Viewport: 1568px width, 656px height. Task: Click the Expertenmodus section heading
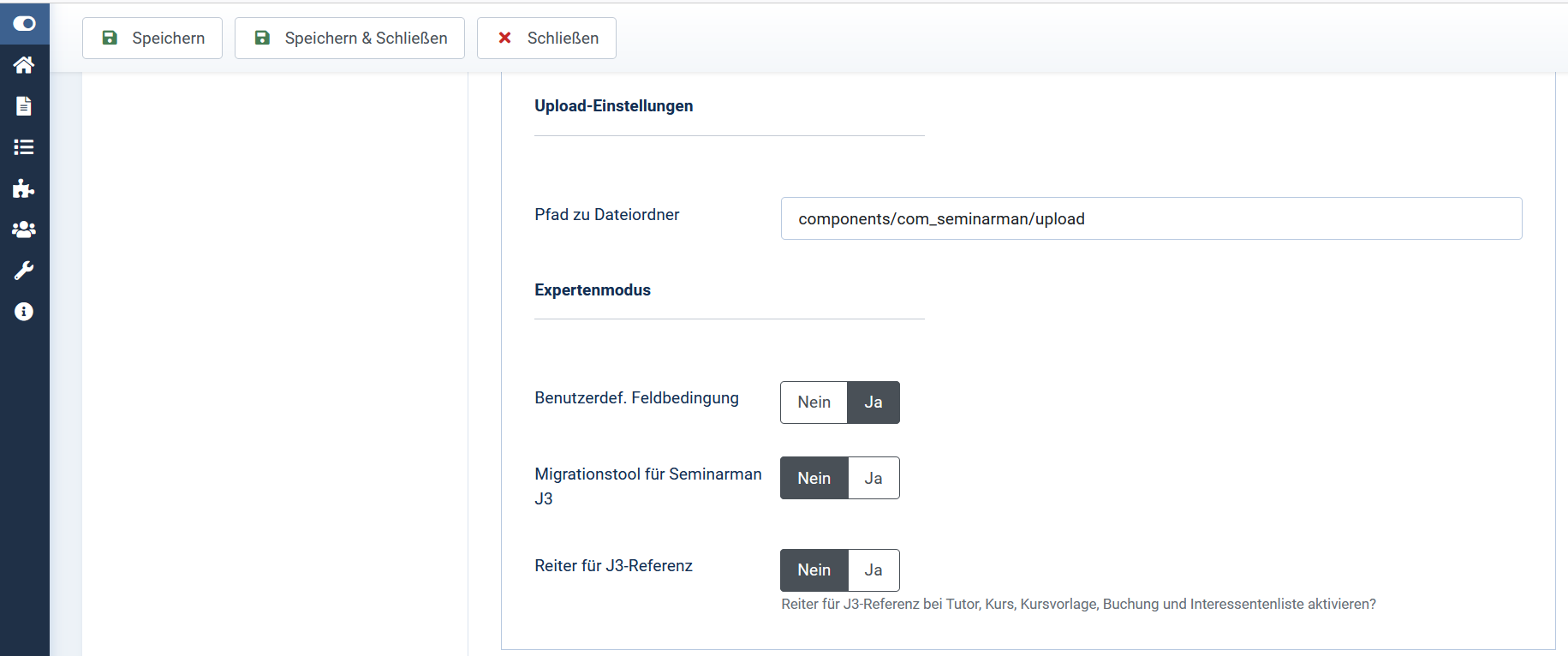pyautogui.click(x=593, y=289)
